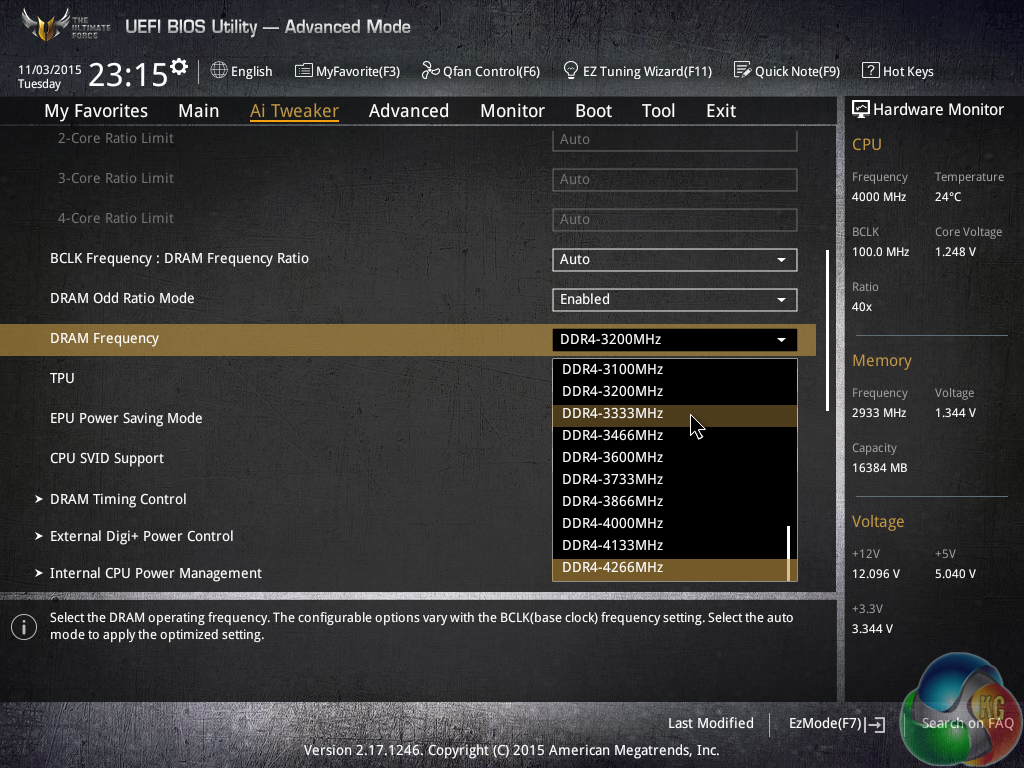Choose DDR4-4000MHz in the dropdown list
Screen dimensions: 1024x768
[612, 523]
